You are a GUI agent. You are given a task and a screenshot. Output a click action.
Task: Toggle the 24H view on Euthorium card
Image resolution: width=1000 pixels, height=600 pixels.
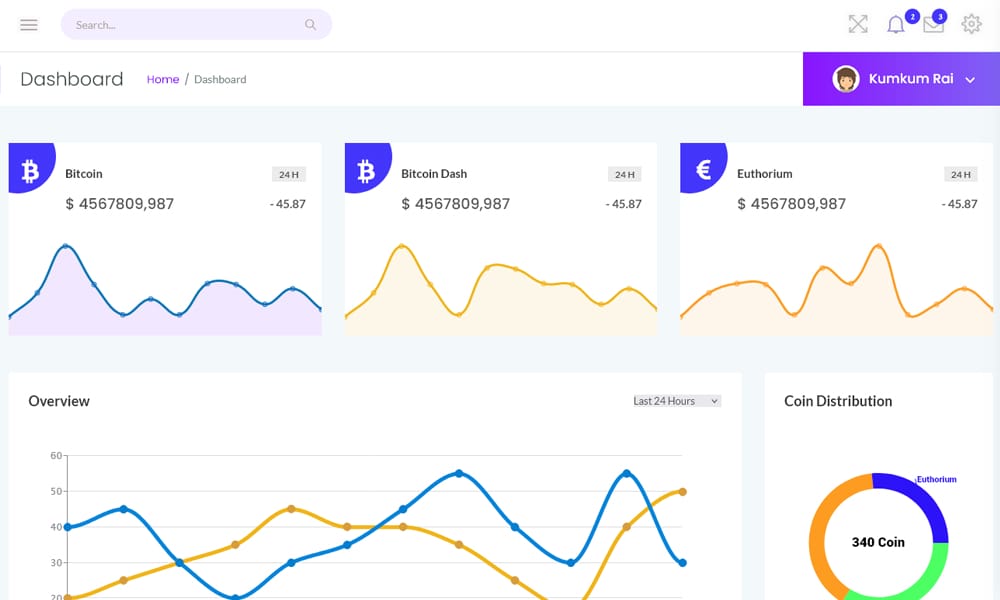960,173
